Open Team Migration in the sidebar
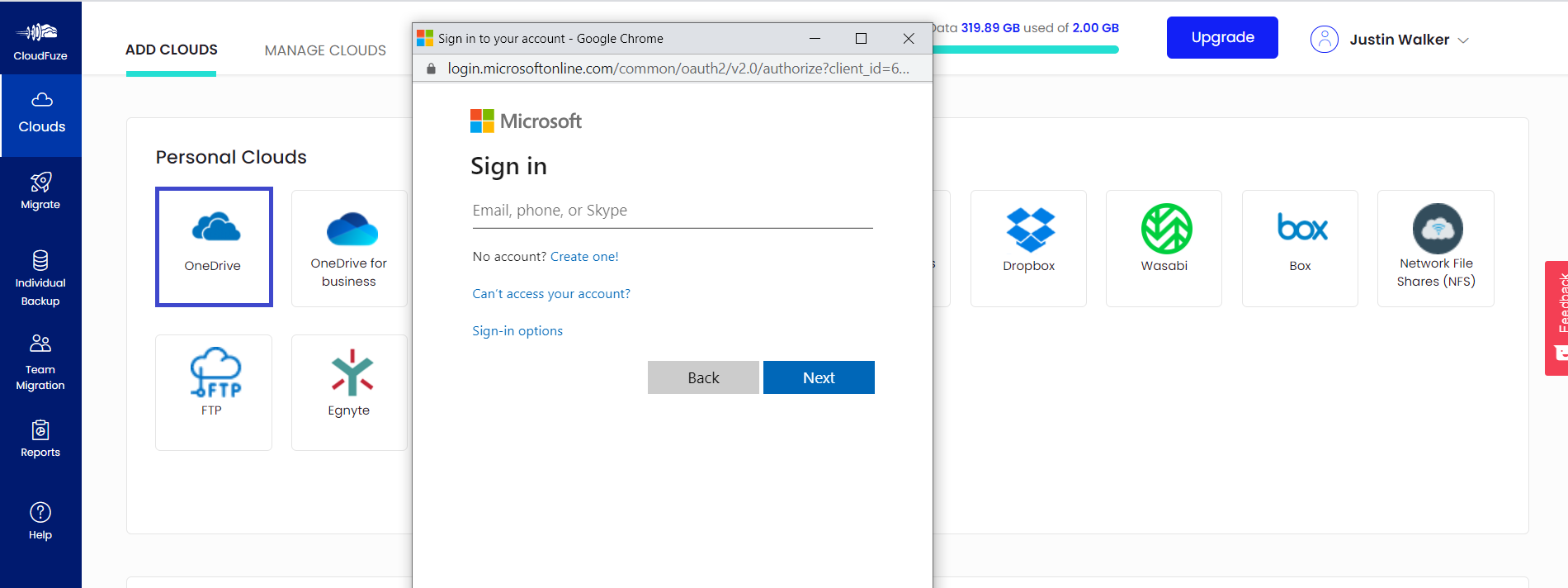This screenshot has height=588, width=1568. [40, 363]
